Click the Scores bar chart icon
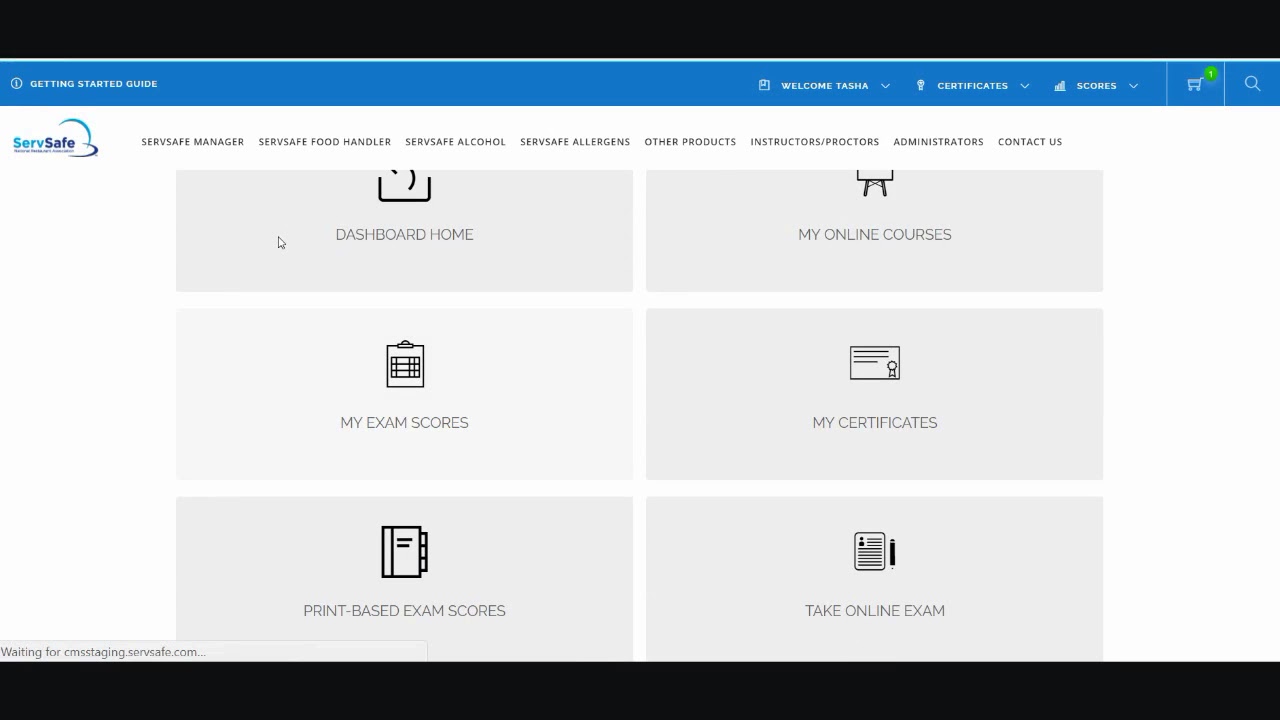 1060,86
